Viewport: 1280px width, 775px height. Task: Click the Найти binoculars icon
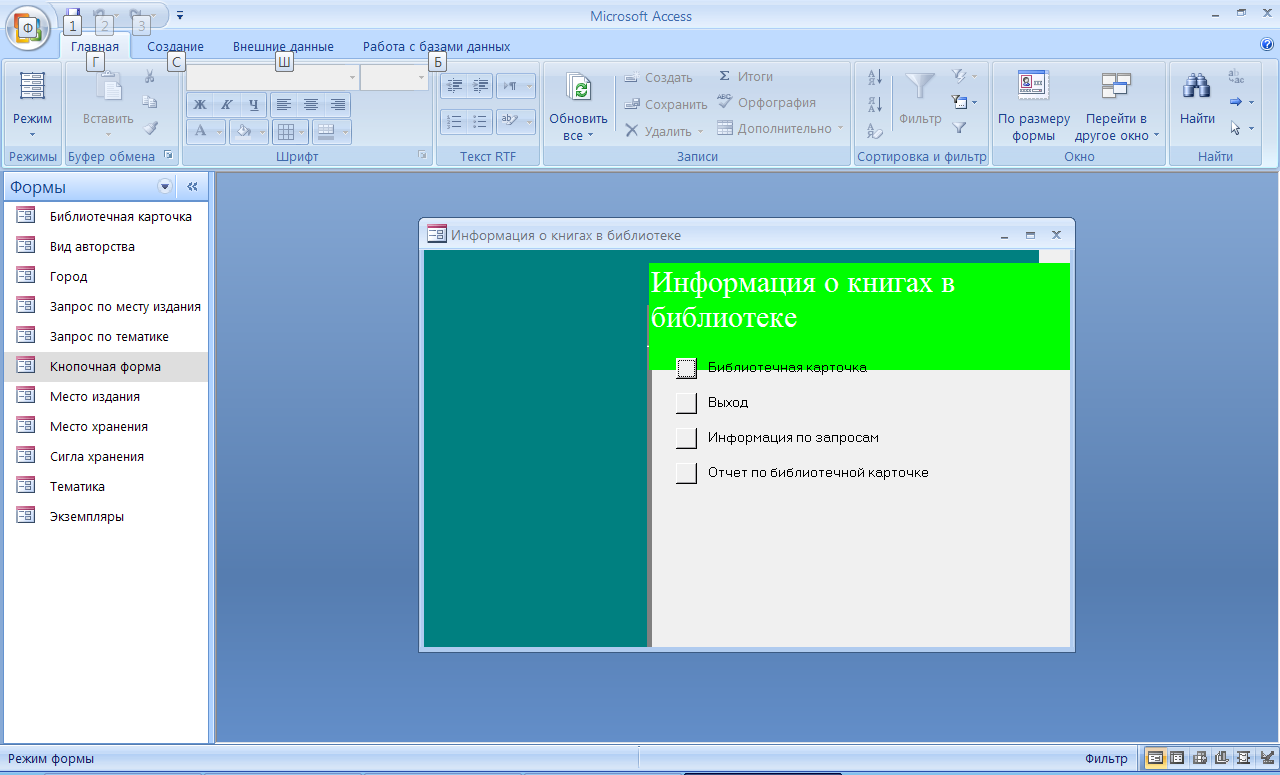click(x=1196, y=88)
